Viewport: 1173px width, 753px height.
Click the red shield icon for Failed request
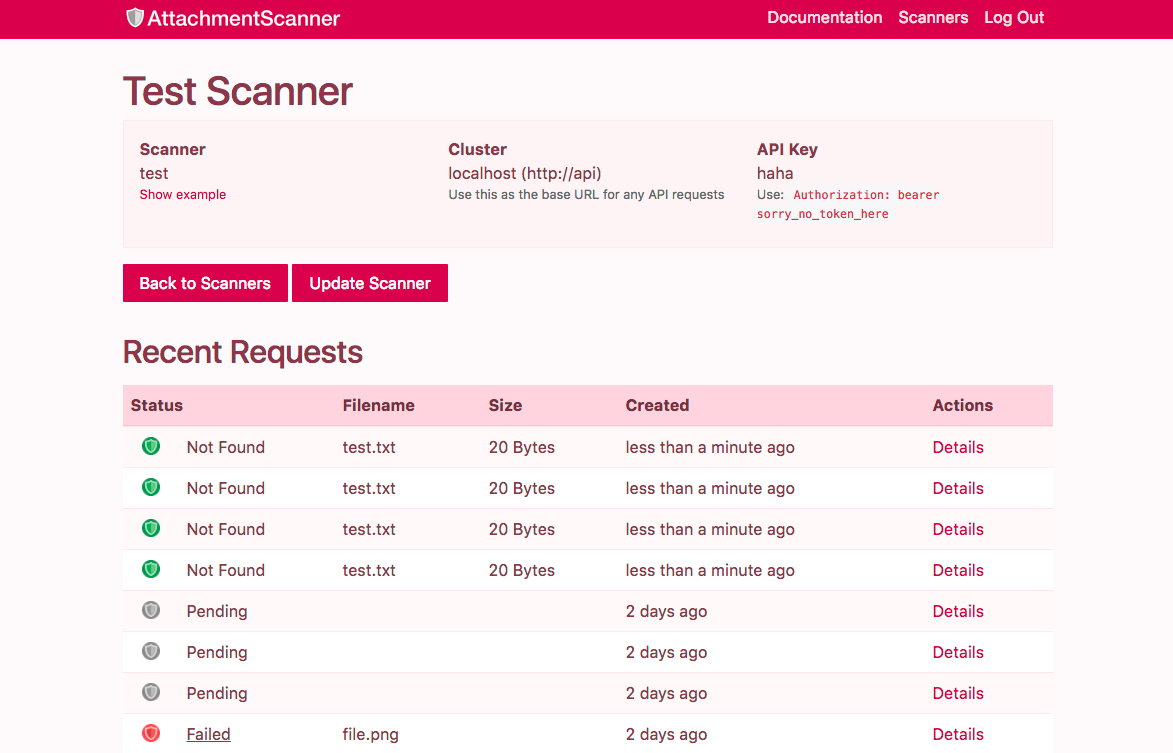(151, 733)
